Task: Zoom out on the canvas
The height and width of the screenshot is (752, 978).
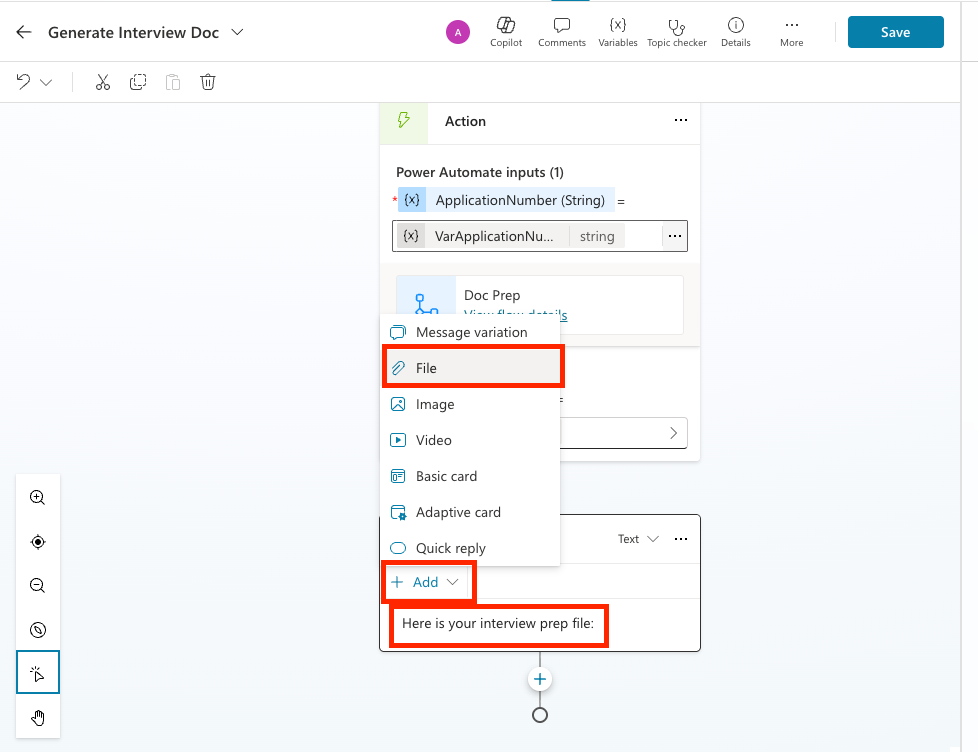Action: coord(38,586)
